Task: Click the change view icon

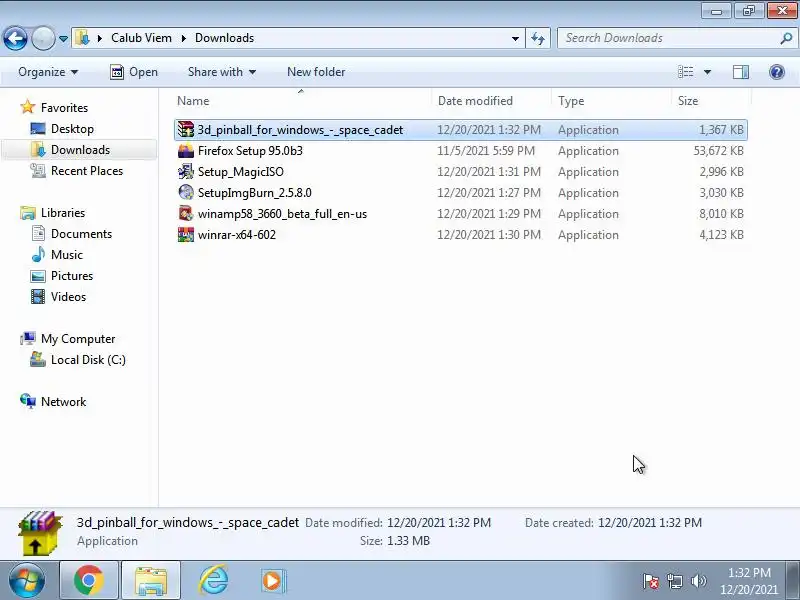Action: pyautogui.click(x=685, y=72)
